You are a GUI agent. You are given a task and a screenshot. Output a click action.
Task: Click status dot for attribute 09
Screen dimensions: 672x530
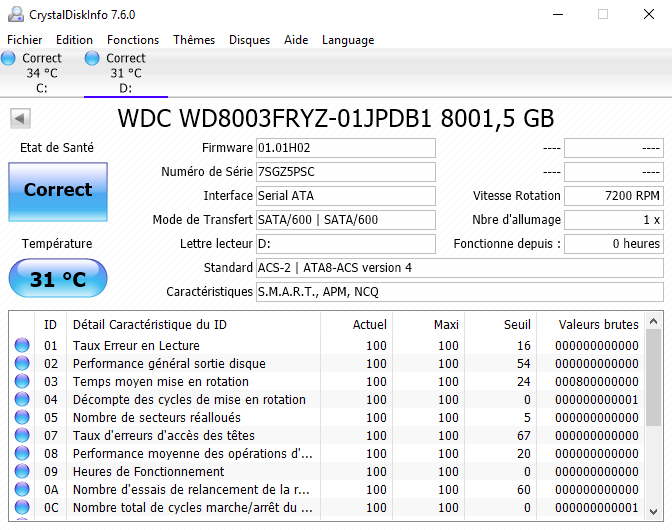point(22,471)
